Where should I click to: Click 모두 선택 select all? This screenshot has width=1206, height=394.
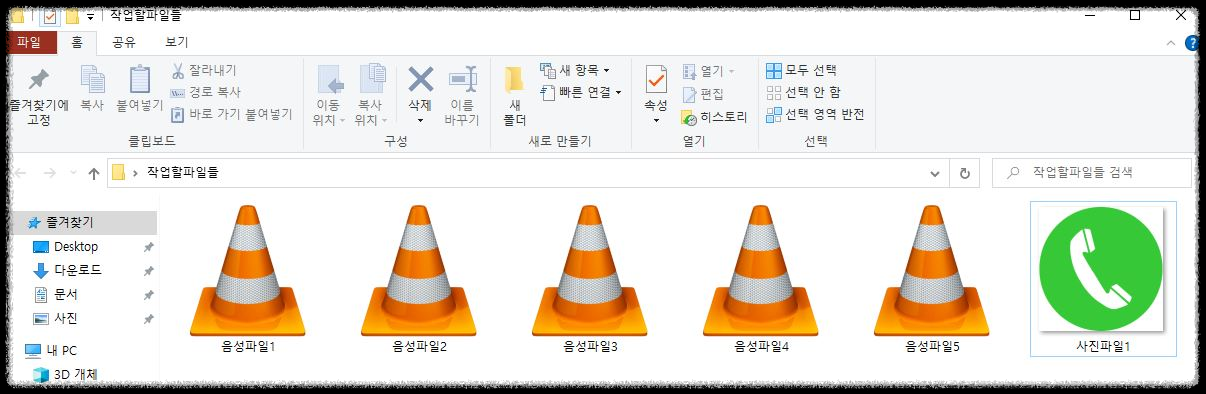(x=802, y=70)
